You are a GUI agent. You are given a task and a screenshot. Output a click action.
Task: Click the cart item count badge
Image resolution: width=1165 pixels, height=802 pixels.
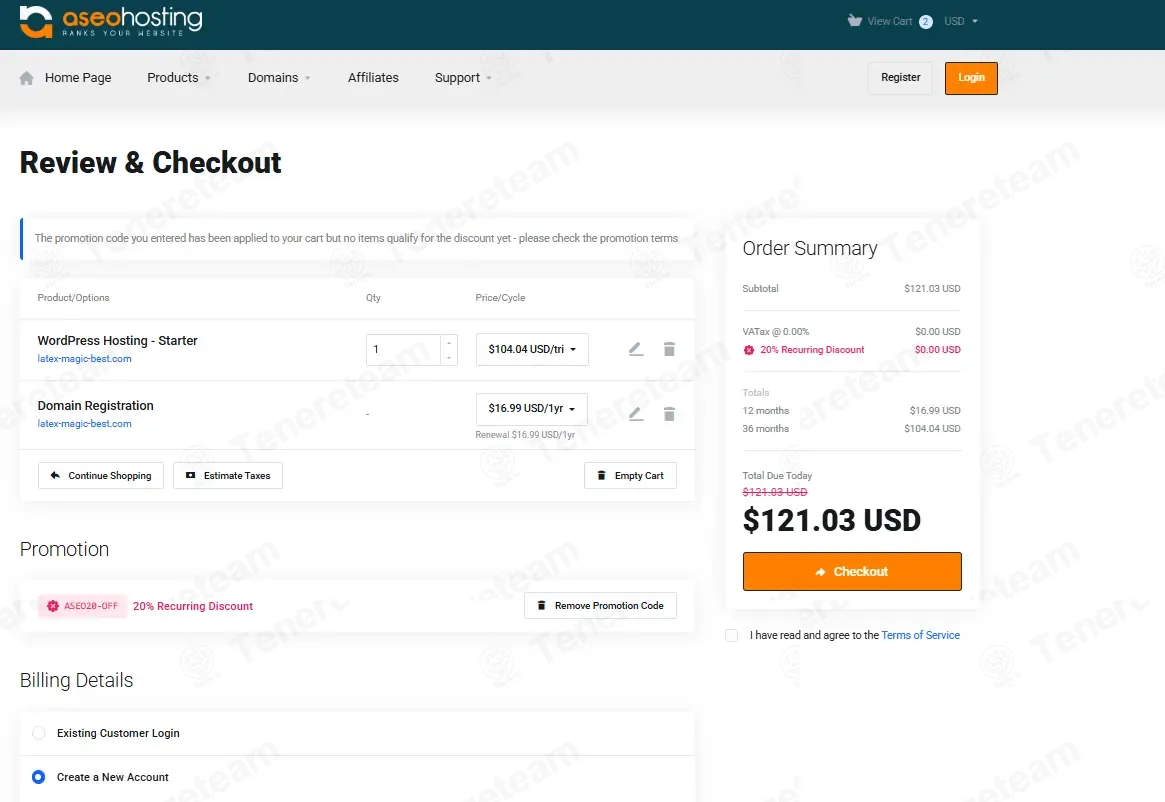click(x=926, y=22)
